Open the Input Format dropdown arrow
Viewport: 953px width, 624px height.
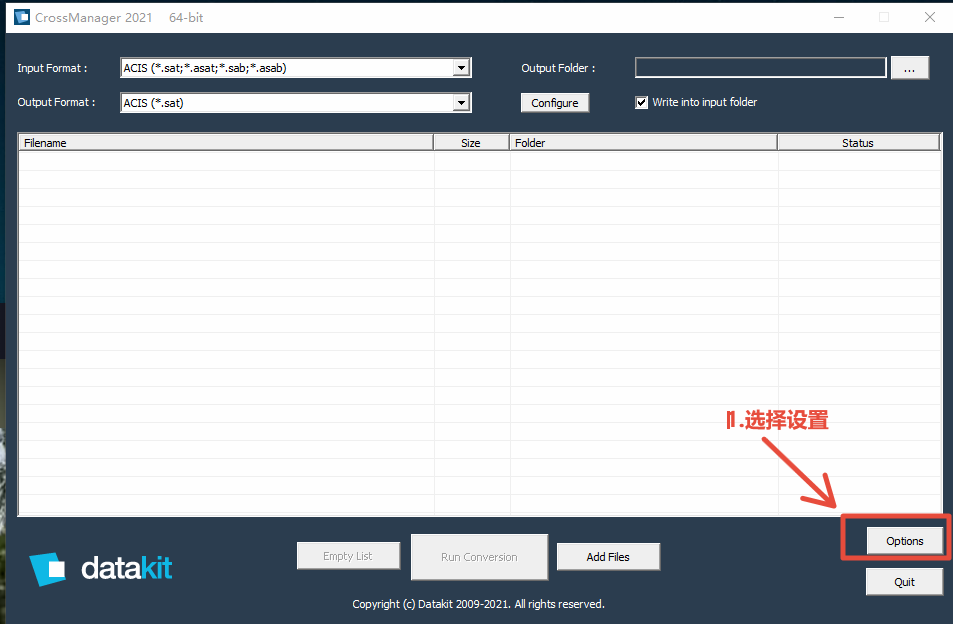coord(461,68)
